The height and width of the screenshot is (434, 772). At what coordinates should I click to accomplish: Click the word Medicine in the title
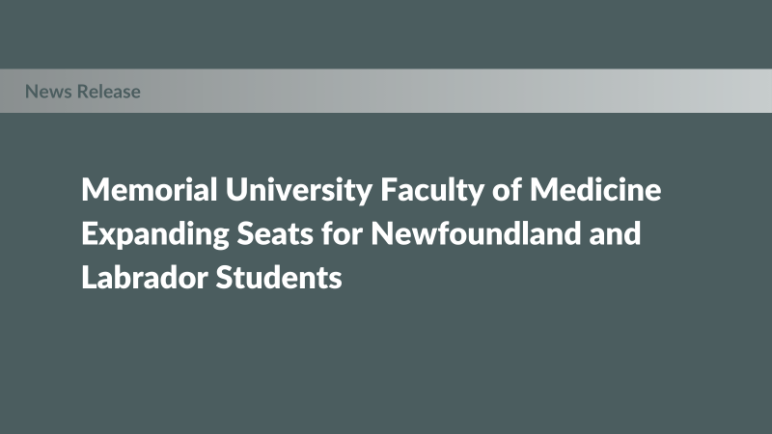pos(595,190)
